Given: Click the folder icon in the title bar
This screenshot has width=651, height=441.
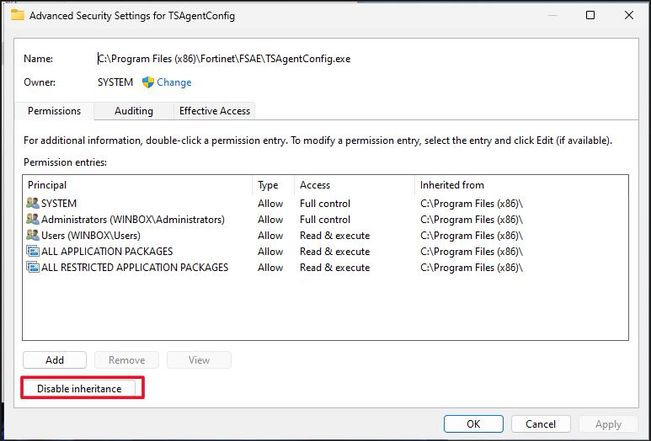Looking at the screenshot, I should 17,16.
